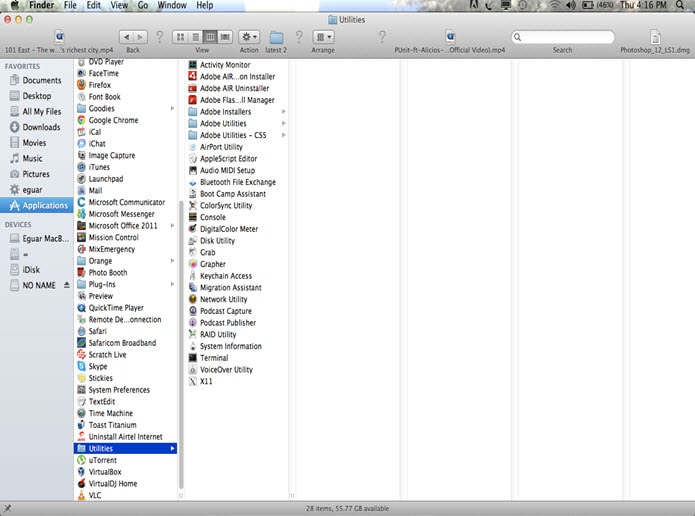Switch to Cover Flow view mode
The width and height of the screenshot is (695, 516).
click(225, 37)
